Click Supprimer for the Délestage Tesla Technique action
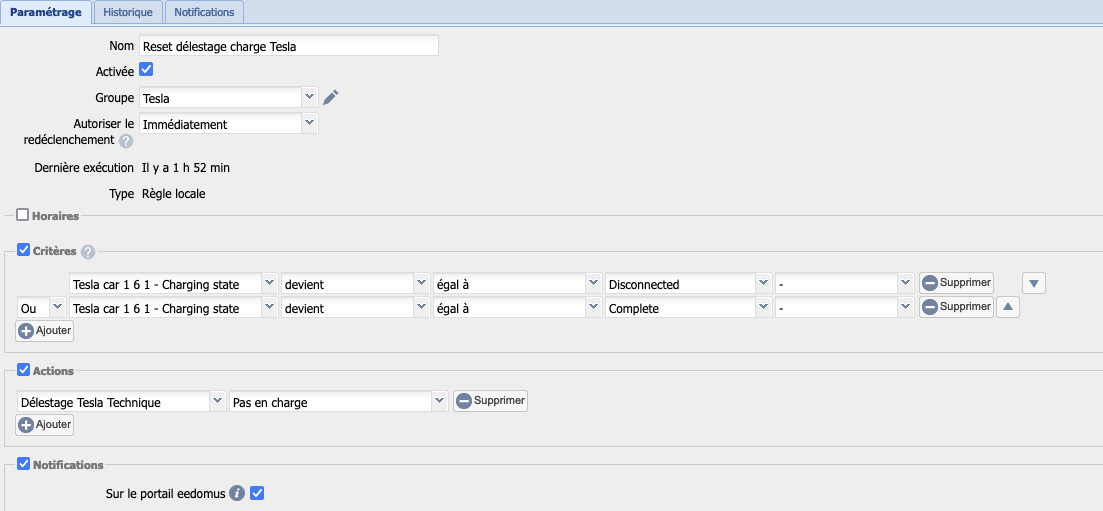This screenshot has height=511, width=1103. tap(490, 401)
